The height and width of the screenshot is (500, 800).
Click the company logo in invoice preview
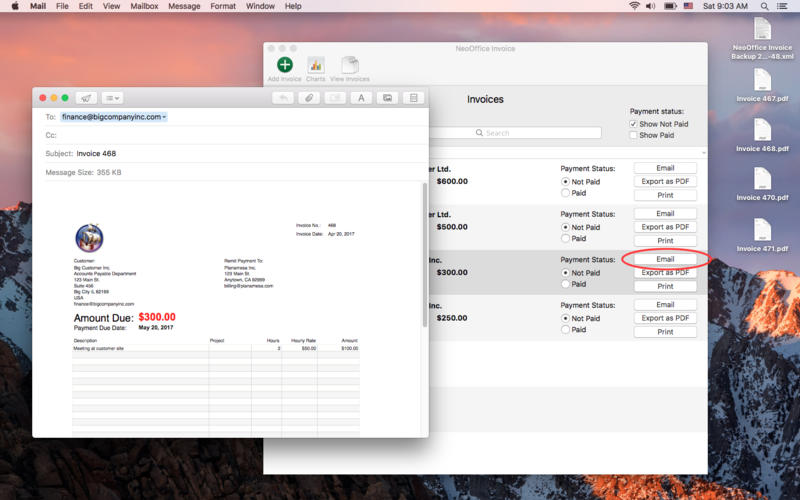pos(89,238)
